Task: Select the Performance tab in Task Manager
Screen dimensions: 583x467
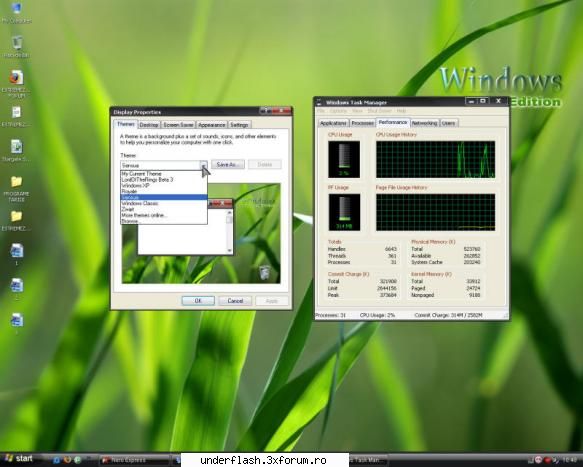Action: (393, 122)
